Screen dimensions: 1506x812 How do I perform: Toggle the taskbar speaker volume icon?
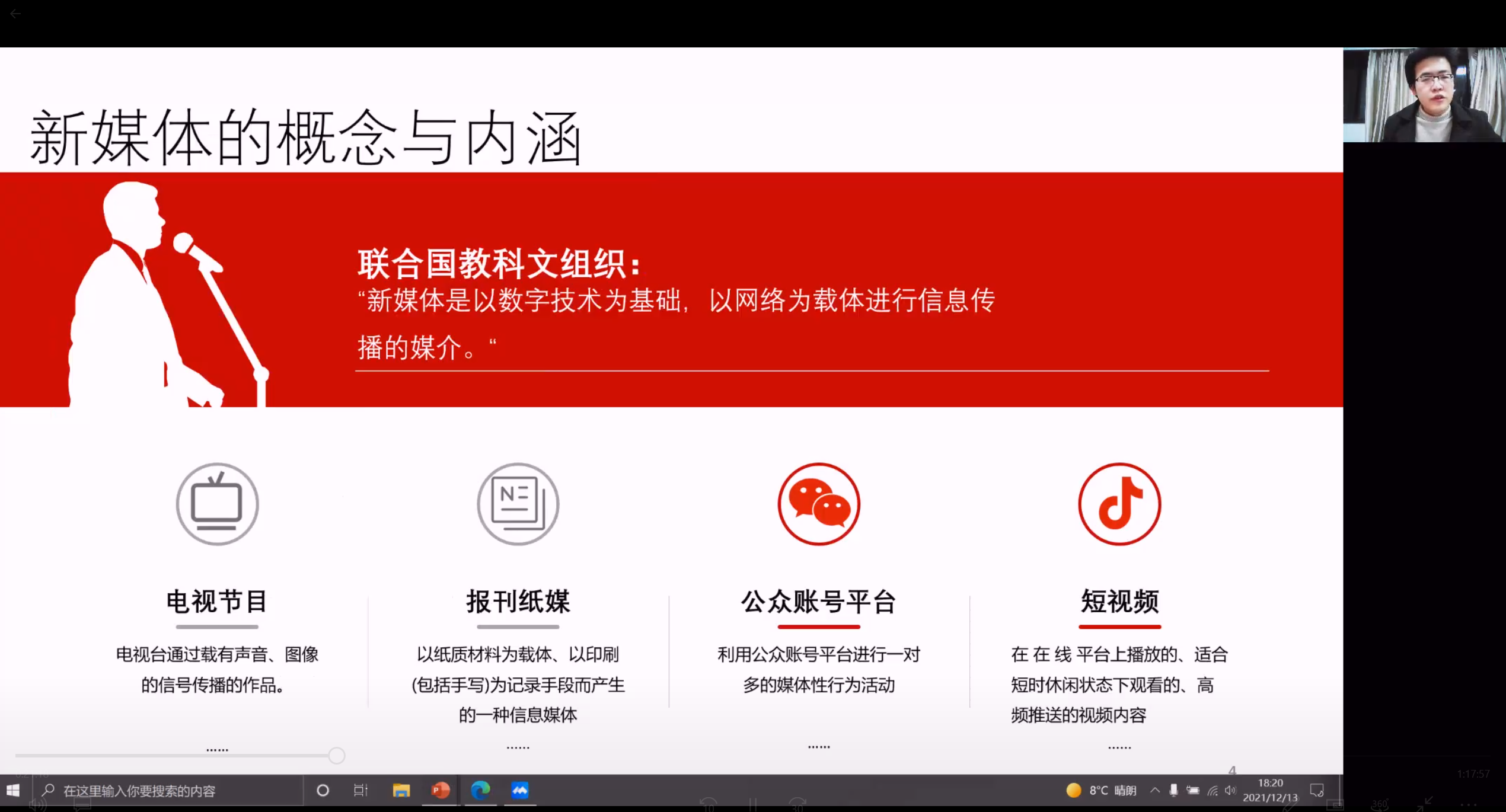point(1230,791)
